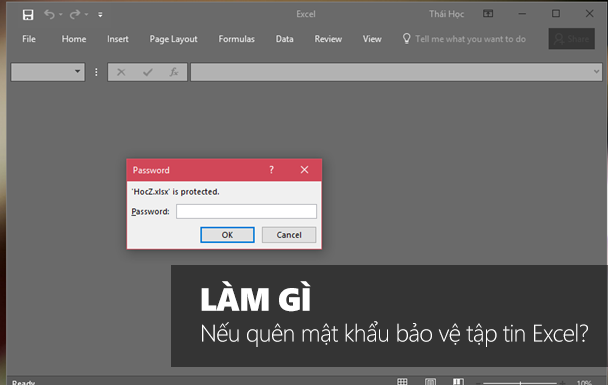Click the formula bar Enter checkmark icon
The height and width of the screenshot is (392, 608).
coord(148,72)
